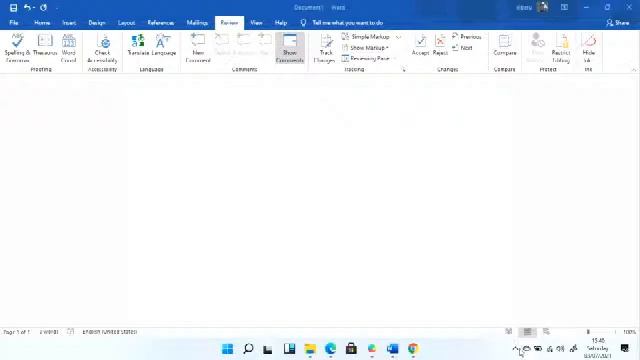Open the Simple Markup dropdown
This screenshot has height=360, width=640.
(371, 37)
